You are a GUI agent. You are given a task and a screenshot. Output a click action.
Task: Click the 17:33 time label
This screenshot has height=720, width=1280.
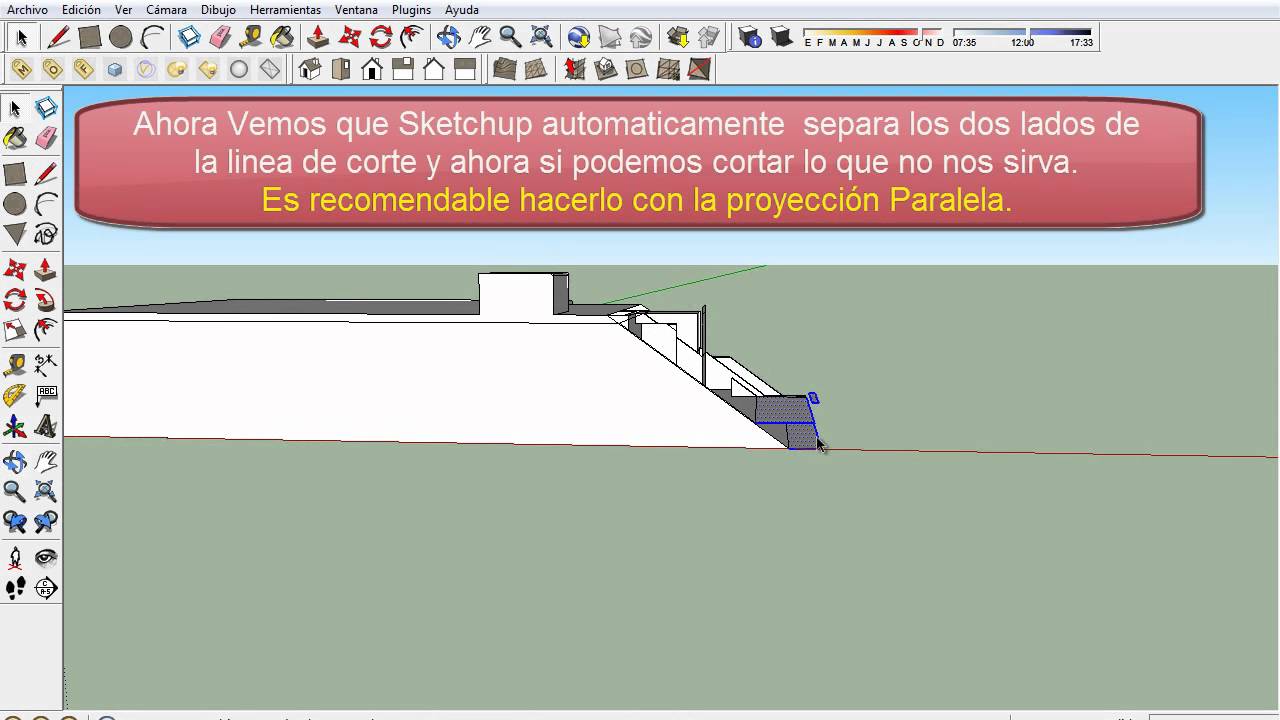pyautogui.click(x=1081, y=43)
